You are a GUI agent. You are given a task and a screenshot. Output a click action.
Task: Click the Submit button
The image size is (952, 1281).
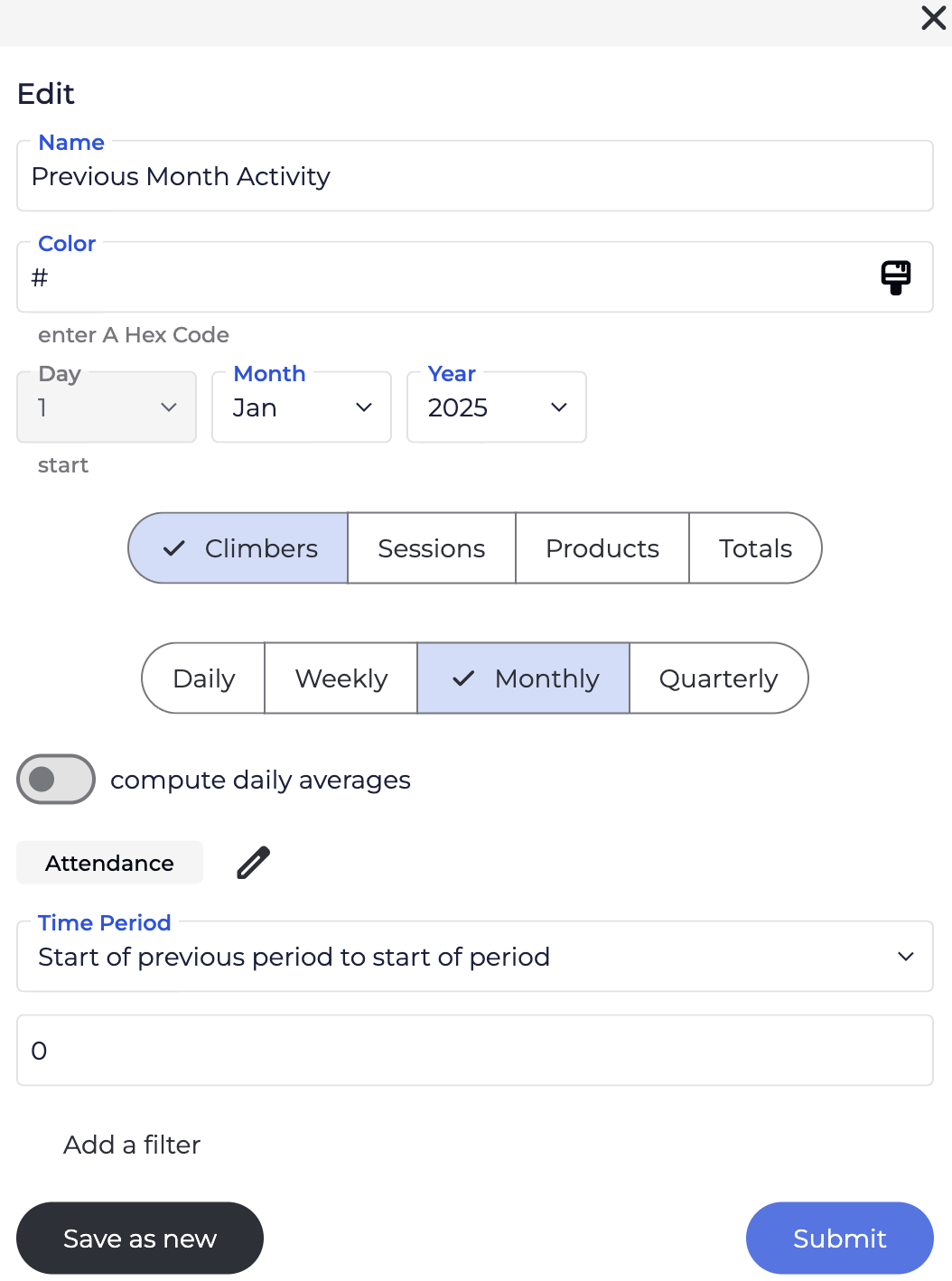coord(839,1238)
